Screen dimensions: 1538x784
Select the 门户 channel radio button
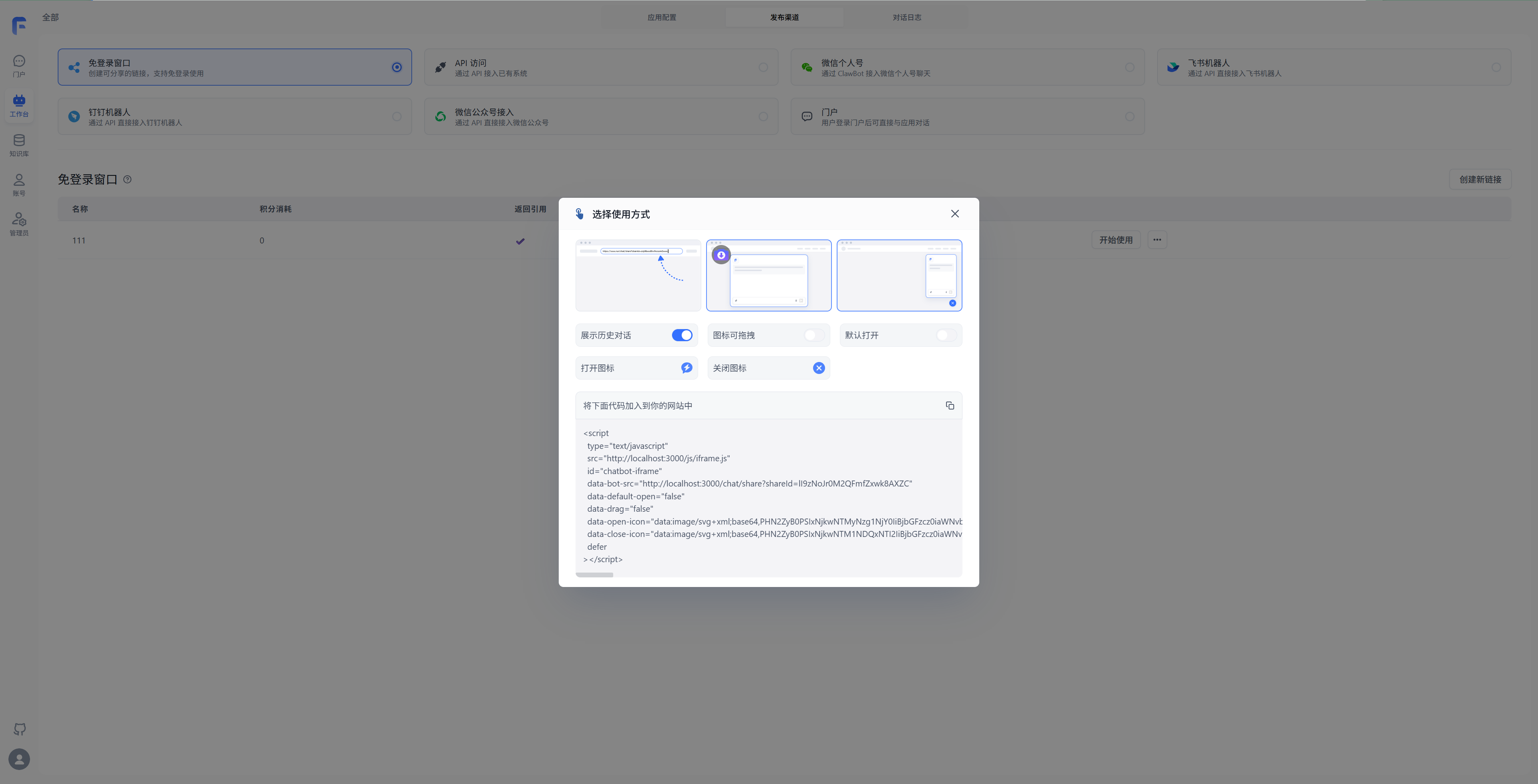[x=1129, y=117]
